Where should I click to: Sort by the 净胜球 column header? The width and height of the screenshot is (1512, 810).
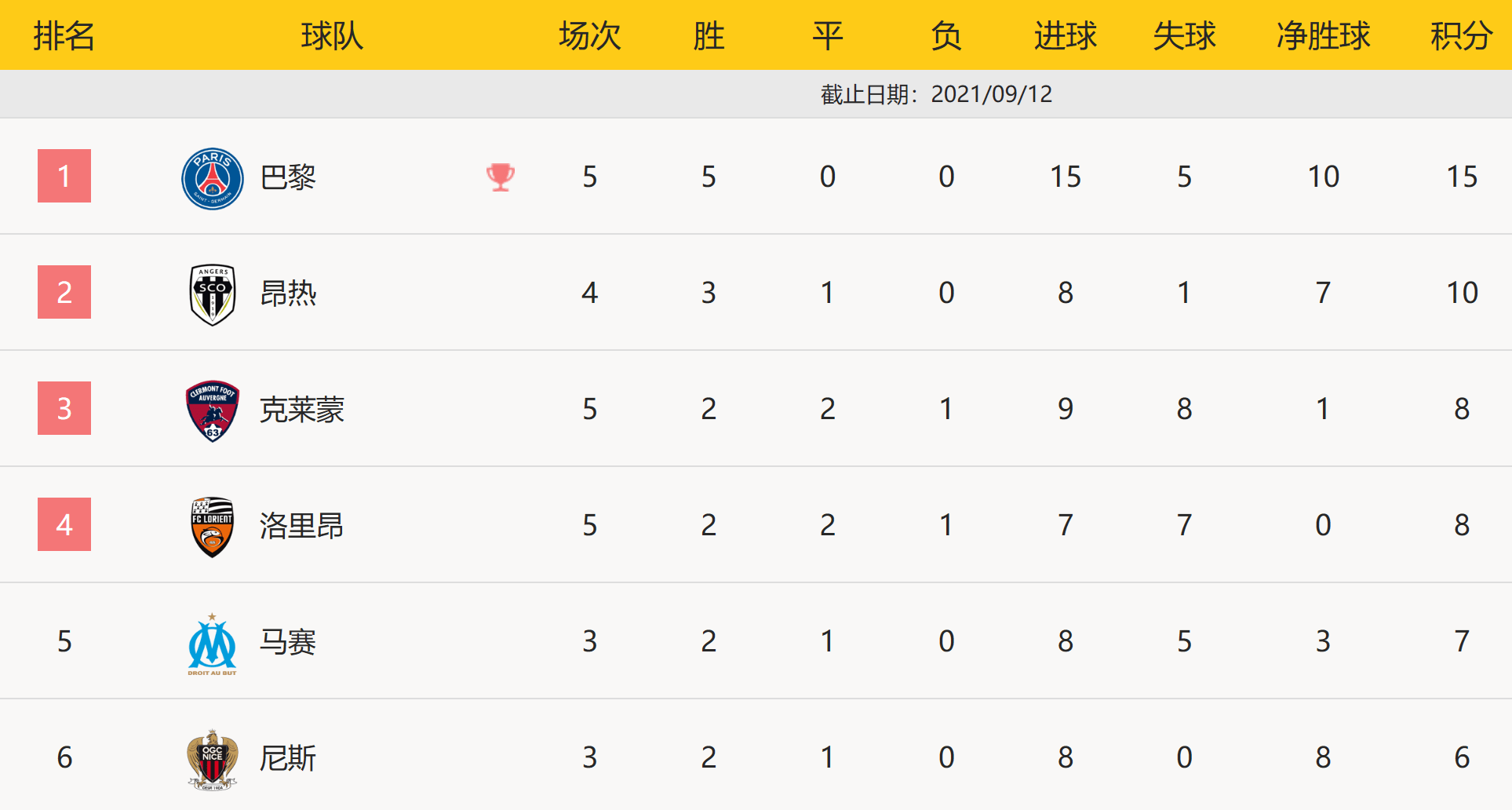point(1323,35)
